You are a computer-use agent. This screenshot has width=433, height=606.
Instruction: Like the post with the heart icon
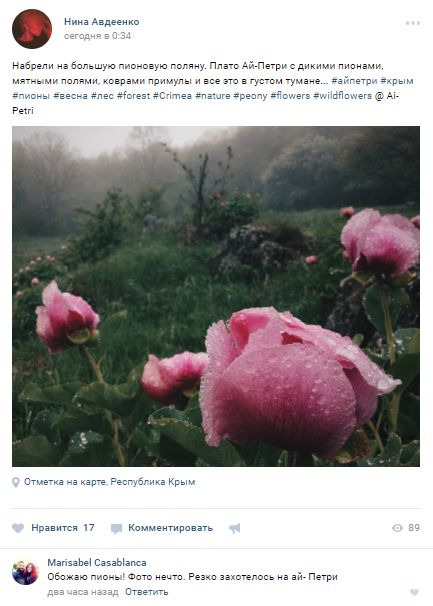[x=18, y=528]
